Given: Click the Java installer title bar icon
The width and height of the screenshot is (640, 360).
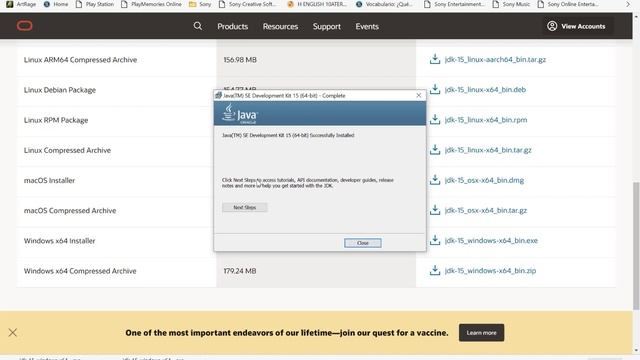Looking at the screenshot, I should point(218,96).
